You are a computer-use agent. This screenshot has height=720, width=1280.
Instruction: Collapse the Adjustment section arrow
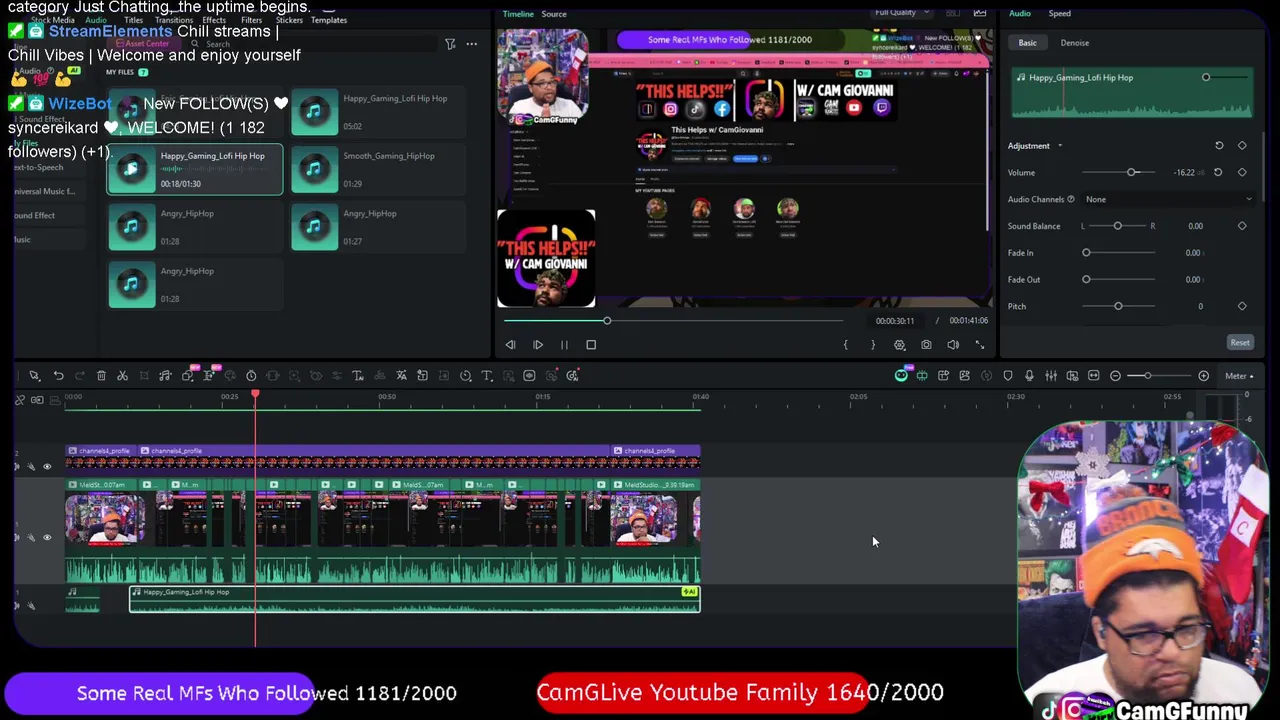click(1060, 146)
